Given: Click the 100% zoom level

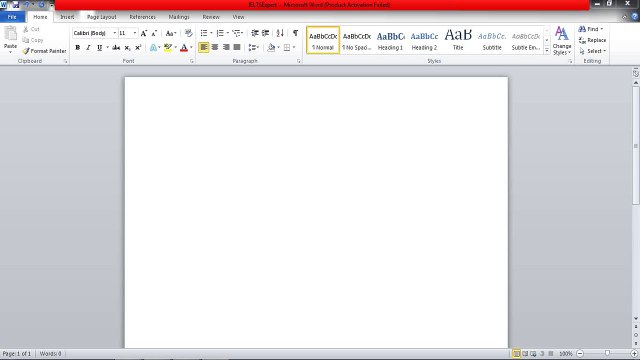Looking at the screenshot, I should (x=566, y=354).
